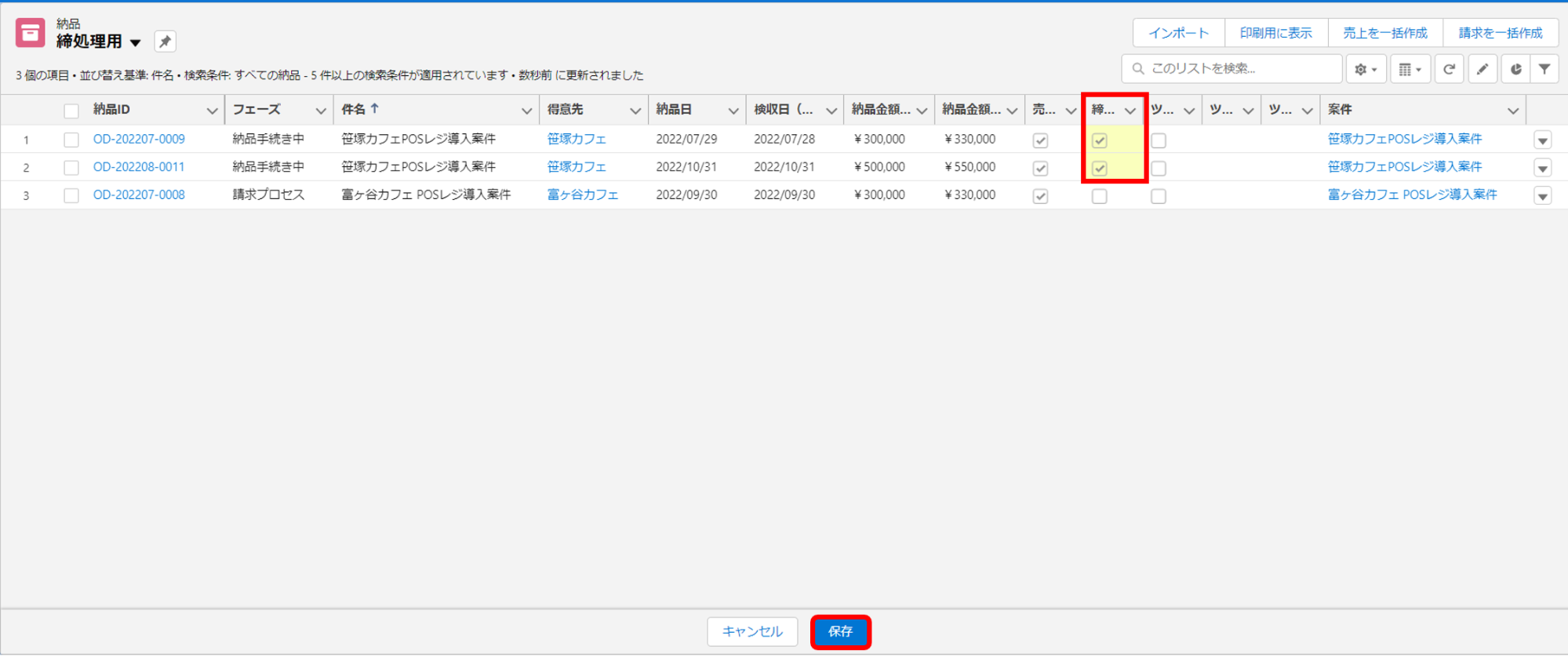Open 笹塚カフェPOSレジ導入案件 案件 link in OD-202208-0011 row
This screenshot has width=1568, height=661.
click(1405, 167)
